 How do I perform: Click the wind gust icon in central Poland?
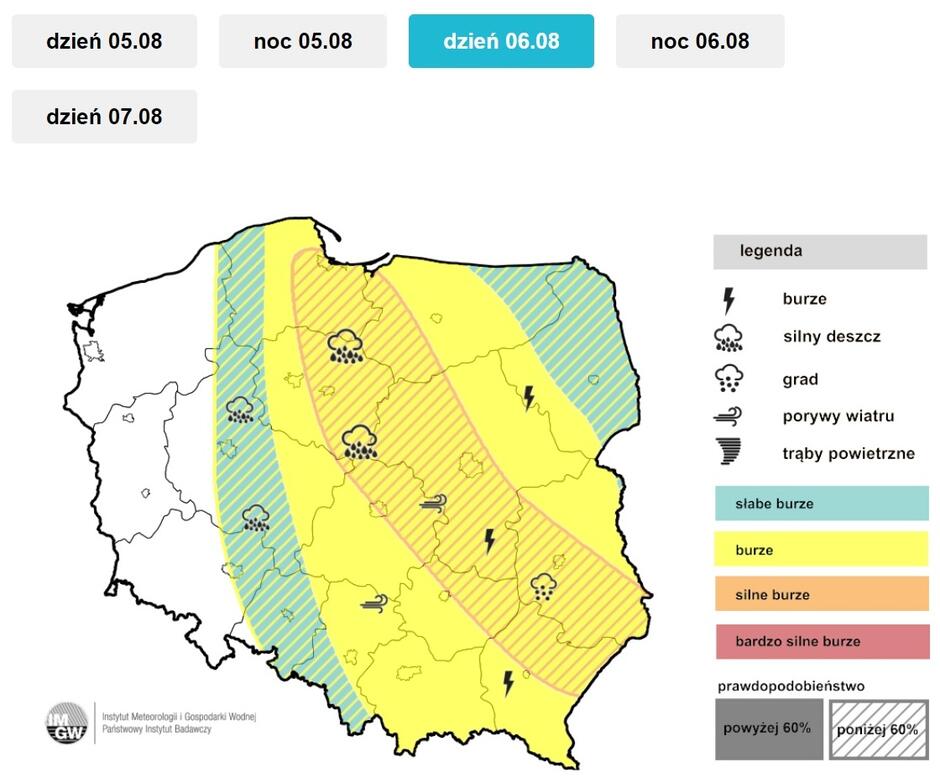click(433, 504)
